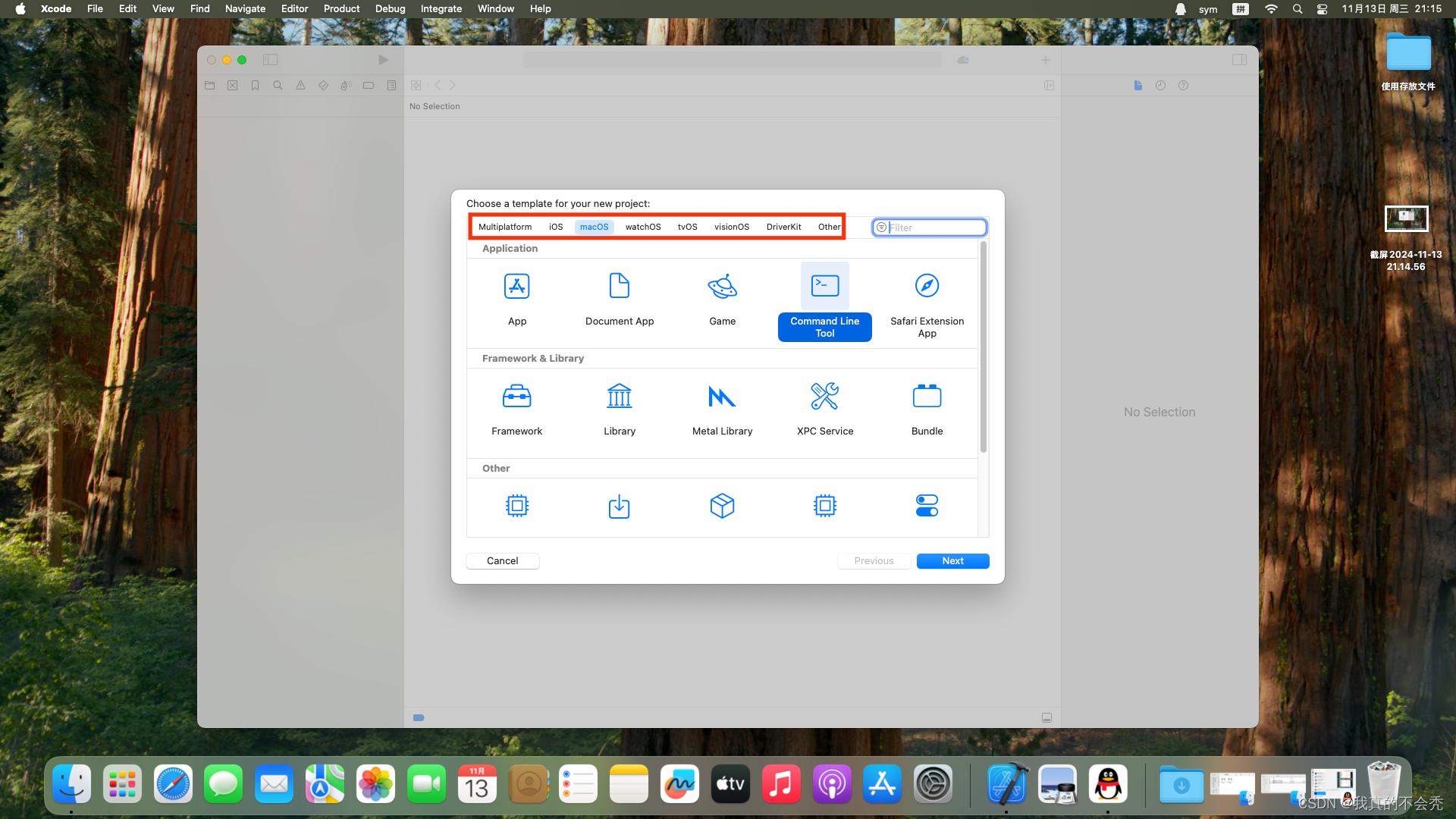
Task: Switch to the Multiplatform tab
Action: 505,227
